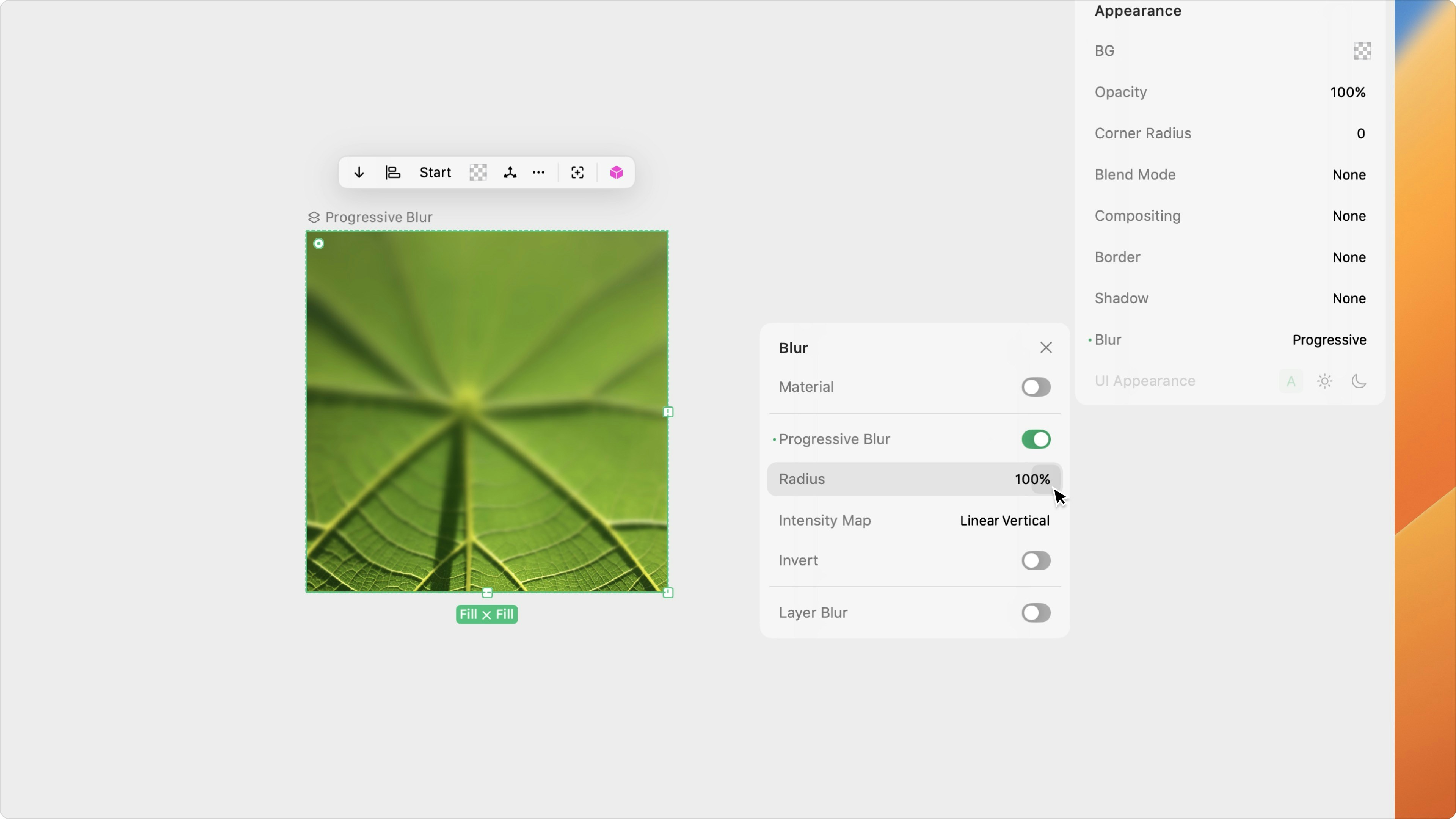
Task: Click the checkerboard background icon in toolbar
Action: [478, 173]
